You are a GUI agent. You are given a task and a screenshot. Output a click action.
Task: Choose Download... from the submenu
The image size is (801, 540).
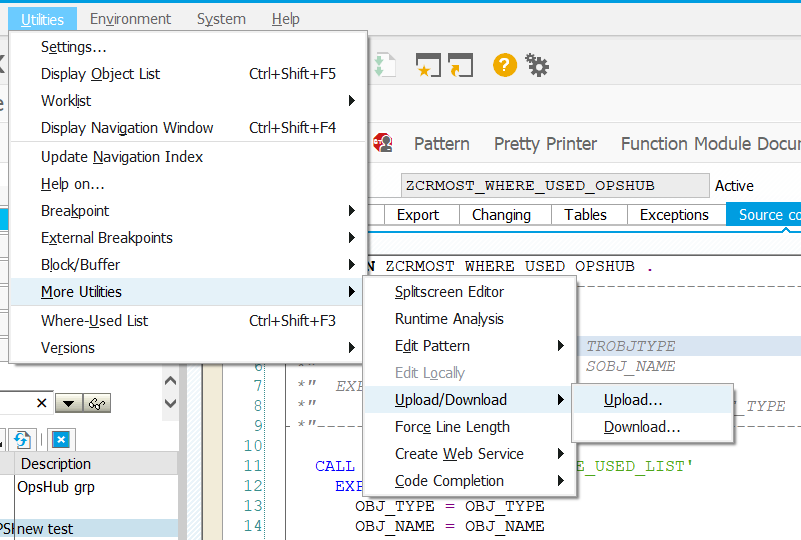pyautogui.click(x=641, y=427)
